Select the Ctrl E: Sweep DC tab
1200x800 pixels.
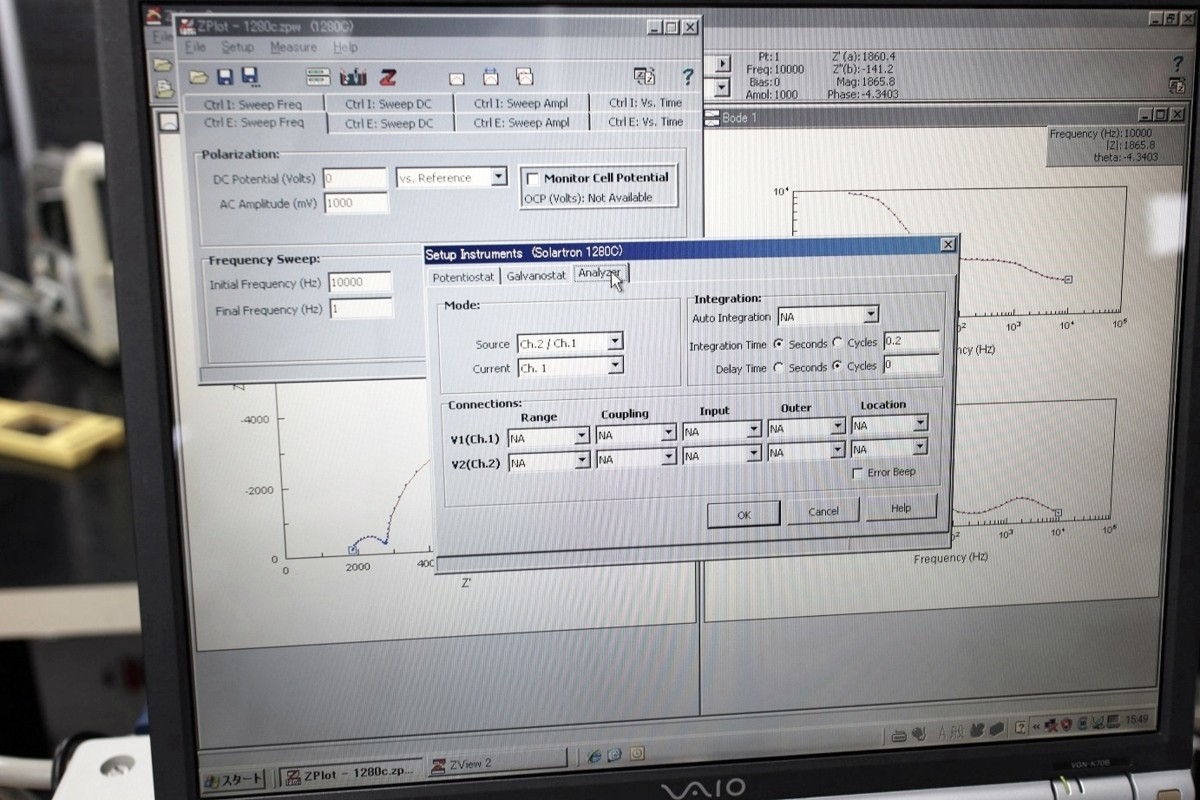[389, 123]
